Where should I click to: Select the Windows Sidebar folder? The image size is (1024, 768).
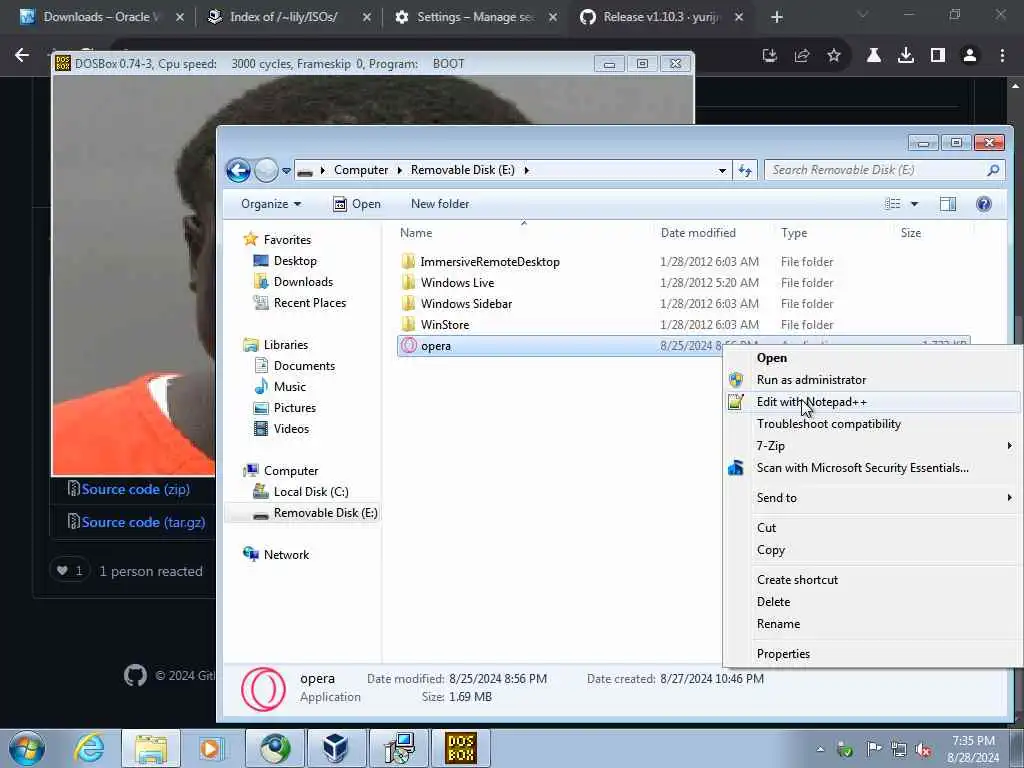click(x=466, y=304)
